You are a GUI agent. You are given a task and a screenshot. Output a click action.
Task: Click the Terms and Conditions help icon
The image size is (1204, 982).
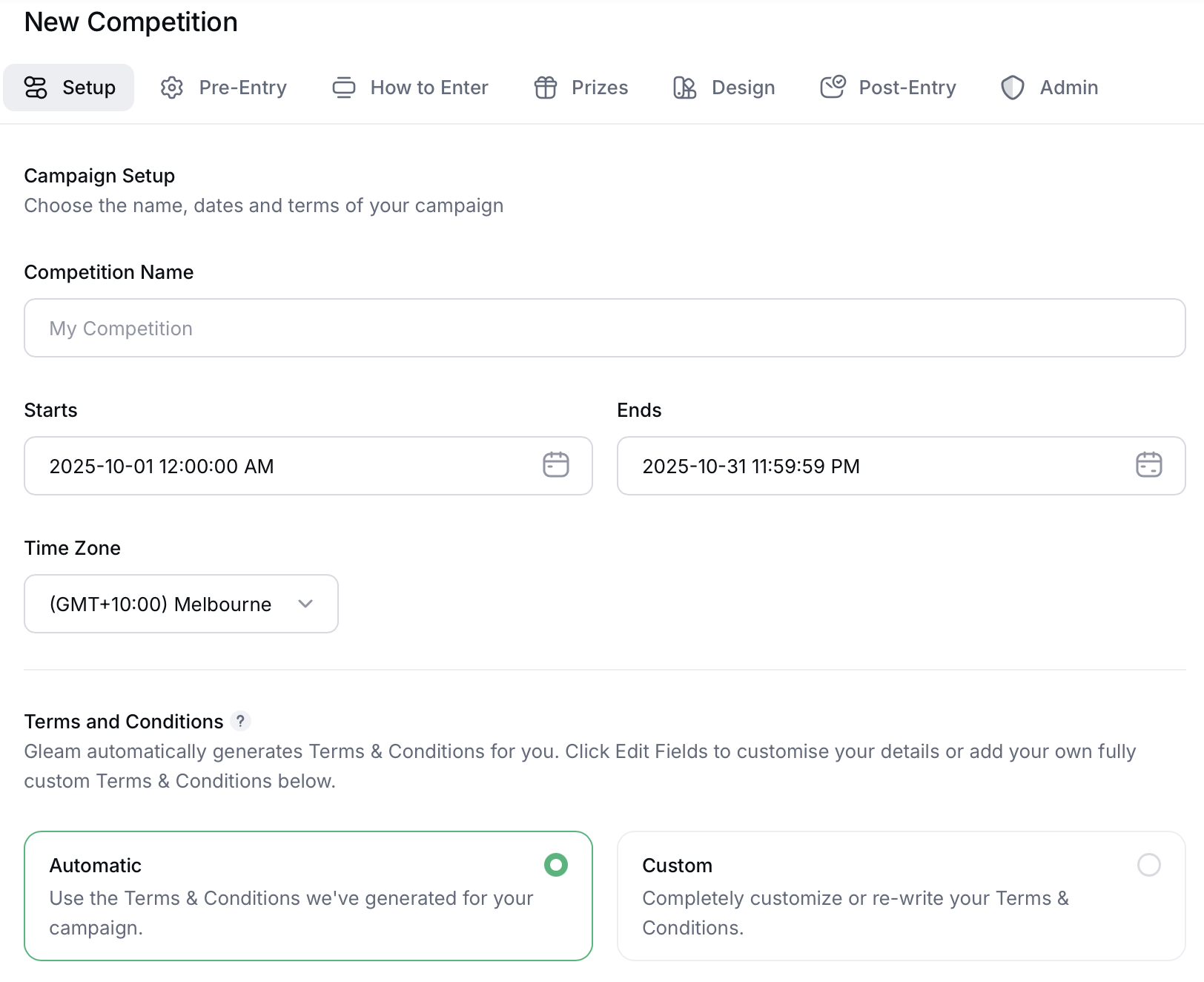[x=242, y=720]
